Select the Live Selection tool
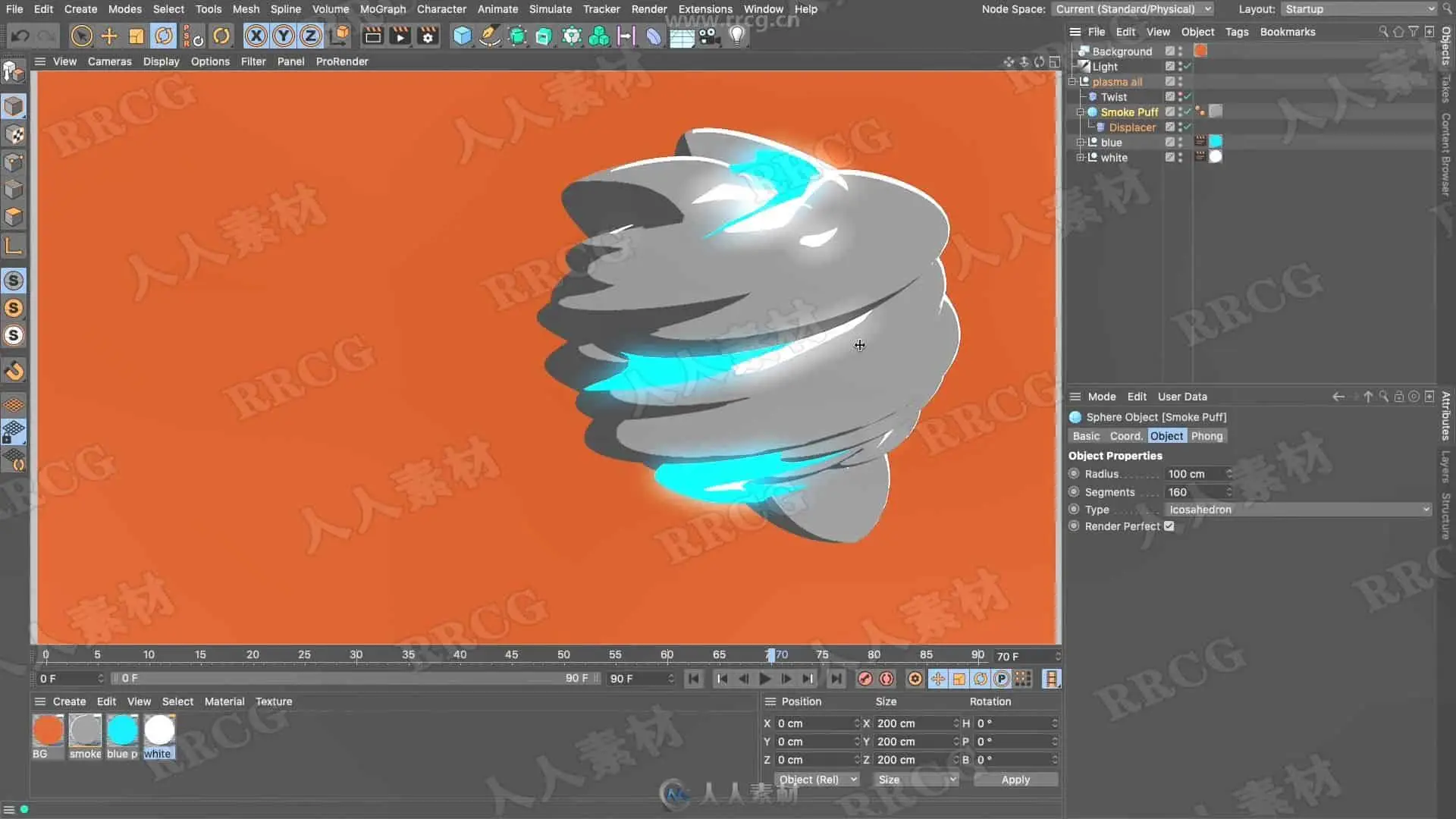The height and width of the screenshot is (819, 1456). [81, 36]
